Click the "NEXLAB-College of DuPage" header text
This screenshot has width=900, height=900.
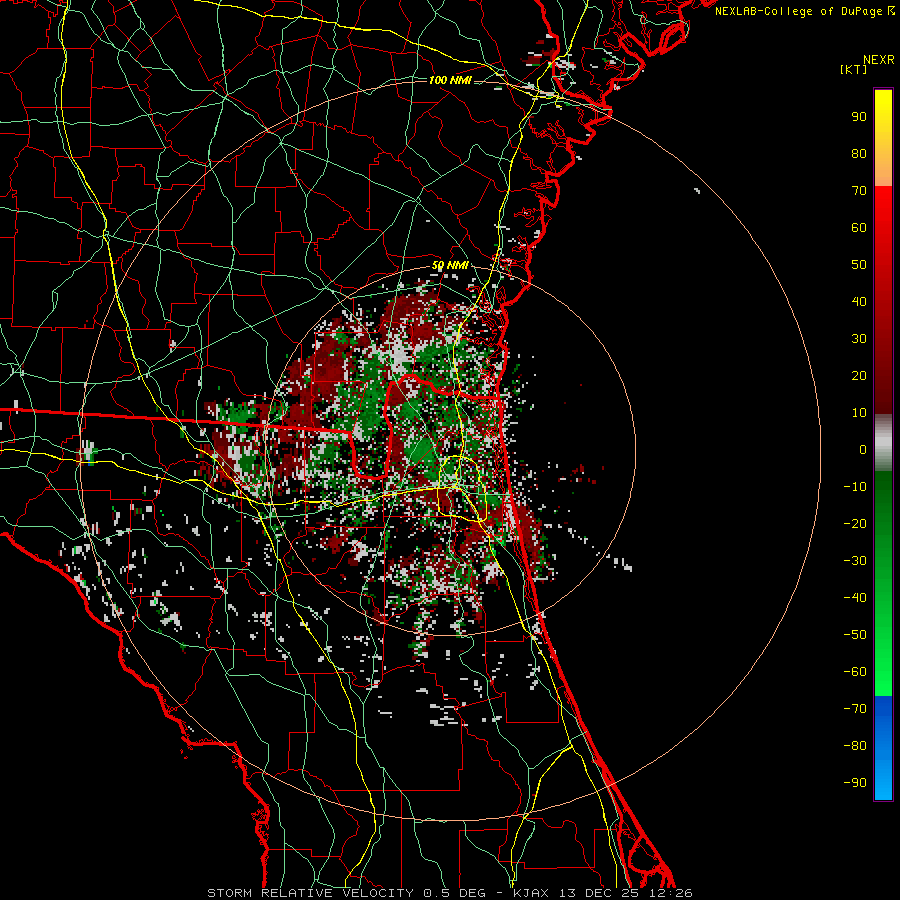tap(798, 11)
